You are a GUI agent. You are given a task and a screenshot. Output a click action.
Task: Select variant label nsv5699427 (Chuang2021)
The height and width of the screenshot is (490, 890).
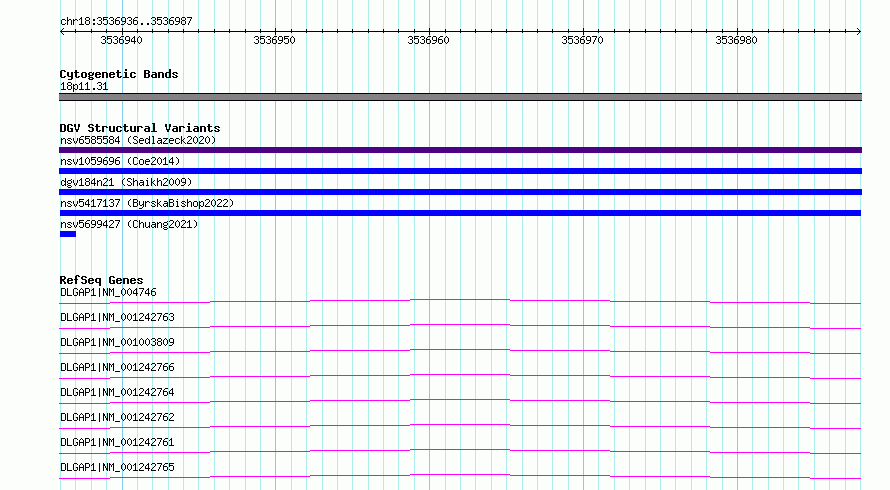coord(129,224)
